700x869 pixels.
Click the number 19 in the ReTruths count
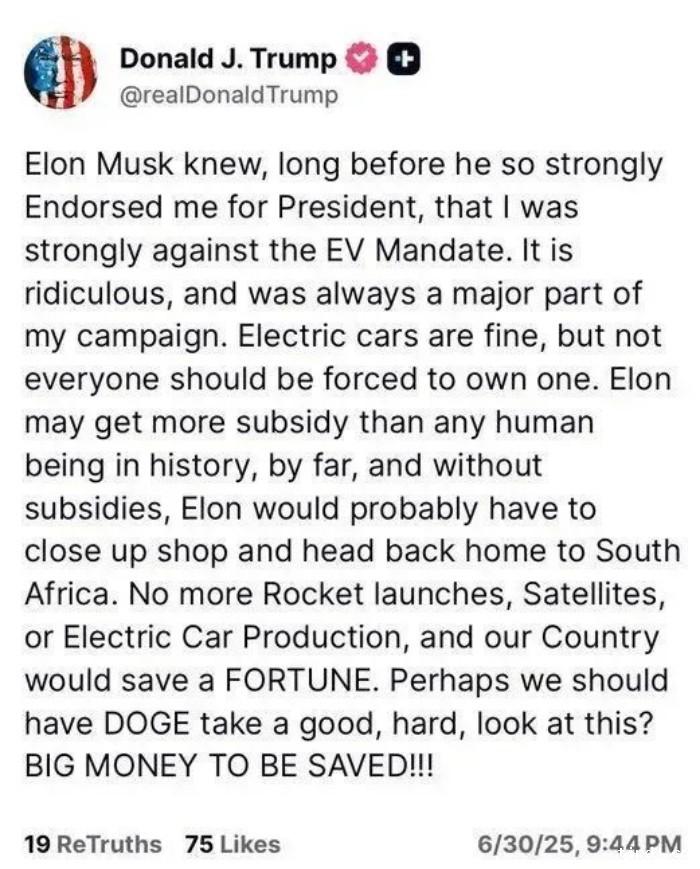click(x=38, y=844)
